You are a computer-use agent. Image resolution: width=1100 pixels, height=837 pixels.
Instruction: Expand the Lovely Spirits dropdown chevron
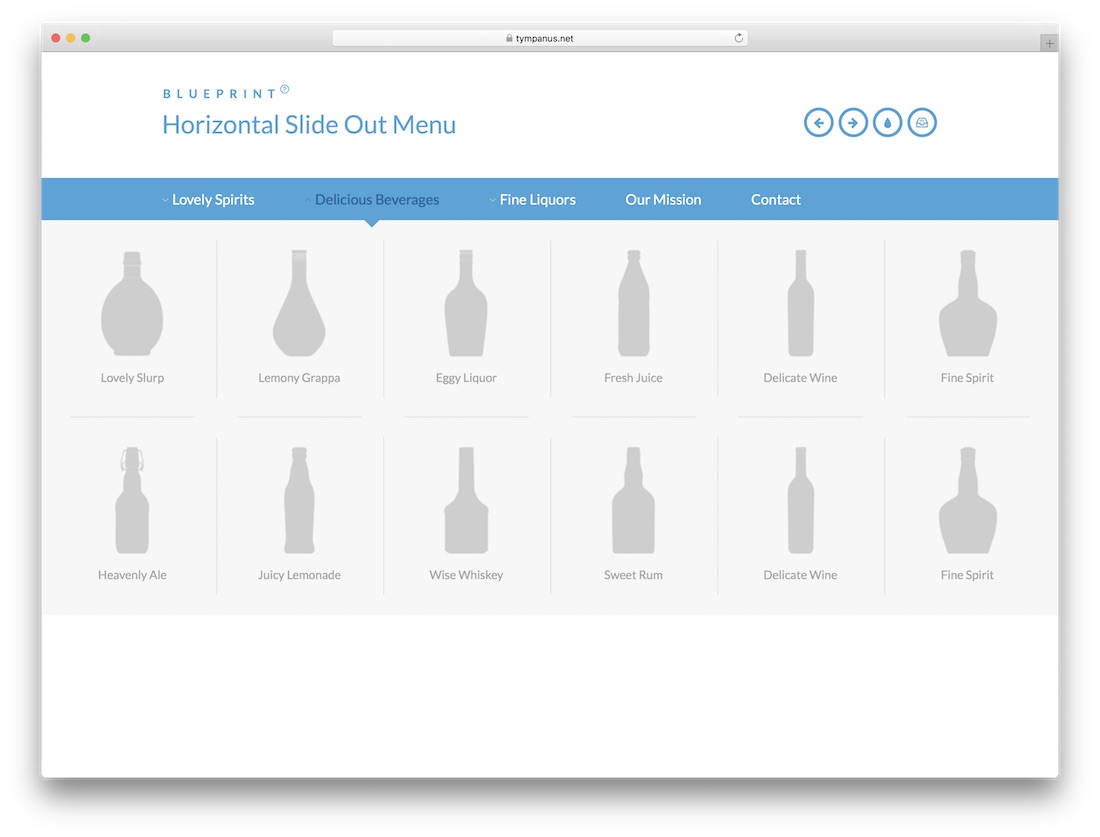[165, 200]
